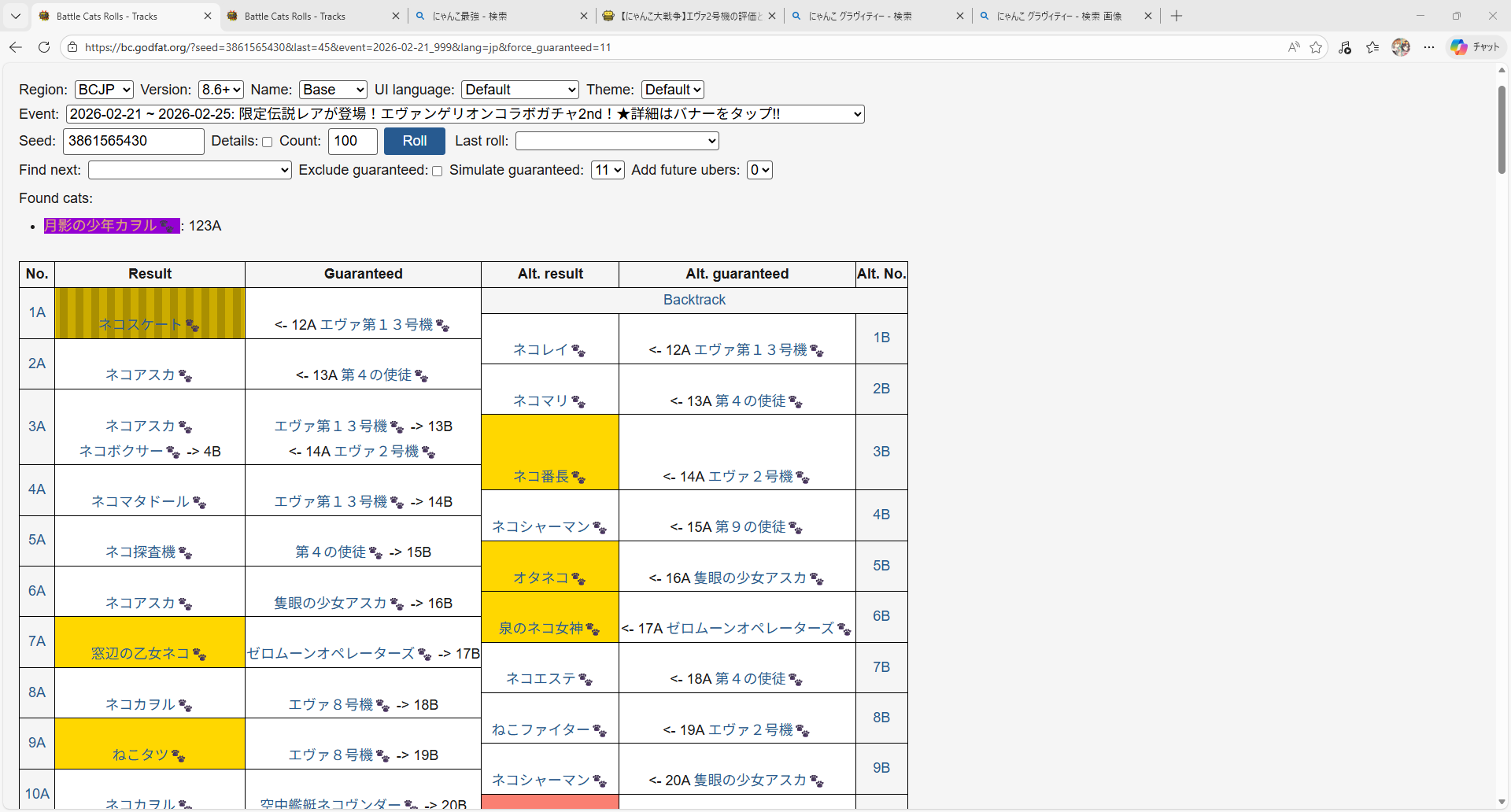Image resolution: width=1511 pixels, height=812 pixels.
Task: Click the Seed input field
Action: tap(133, 141)
